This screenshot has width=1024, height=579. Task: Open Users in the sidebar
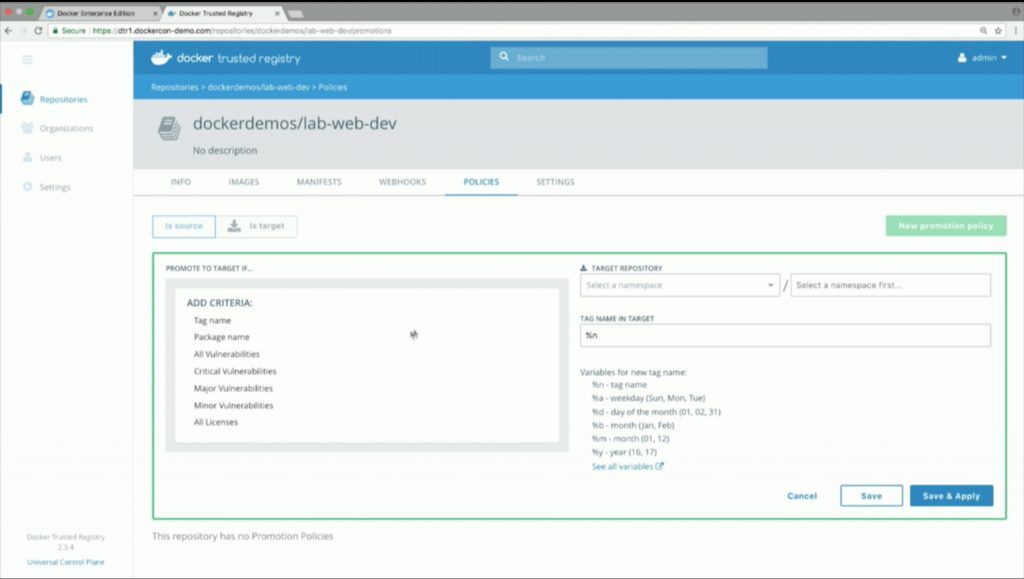click(42, 157)
